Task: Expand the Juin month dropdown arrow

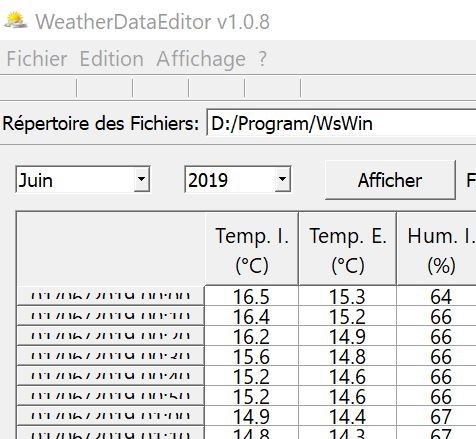Action: point(142,179)
